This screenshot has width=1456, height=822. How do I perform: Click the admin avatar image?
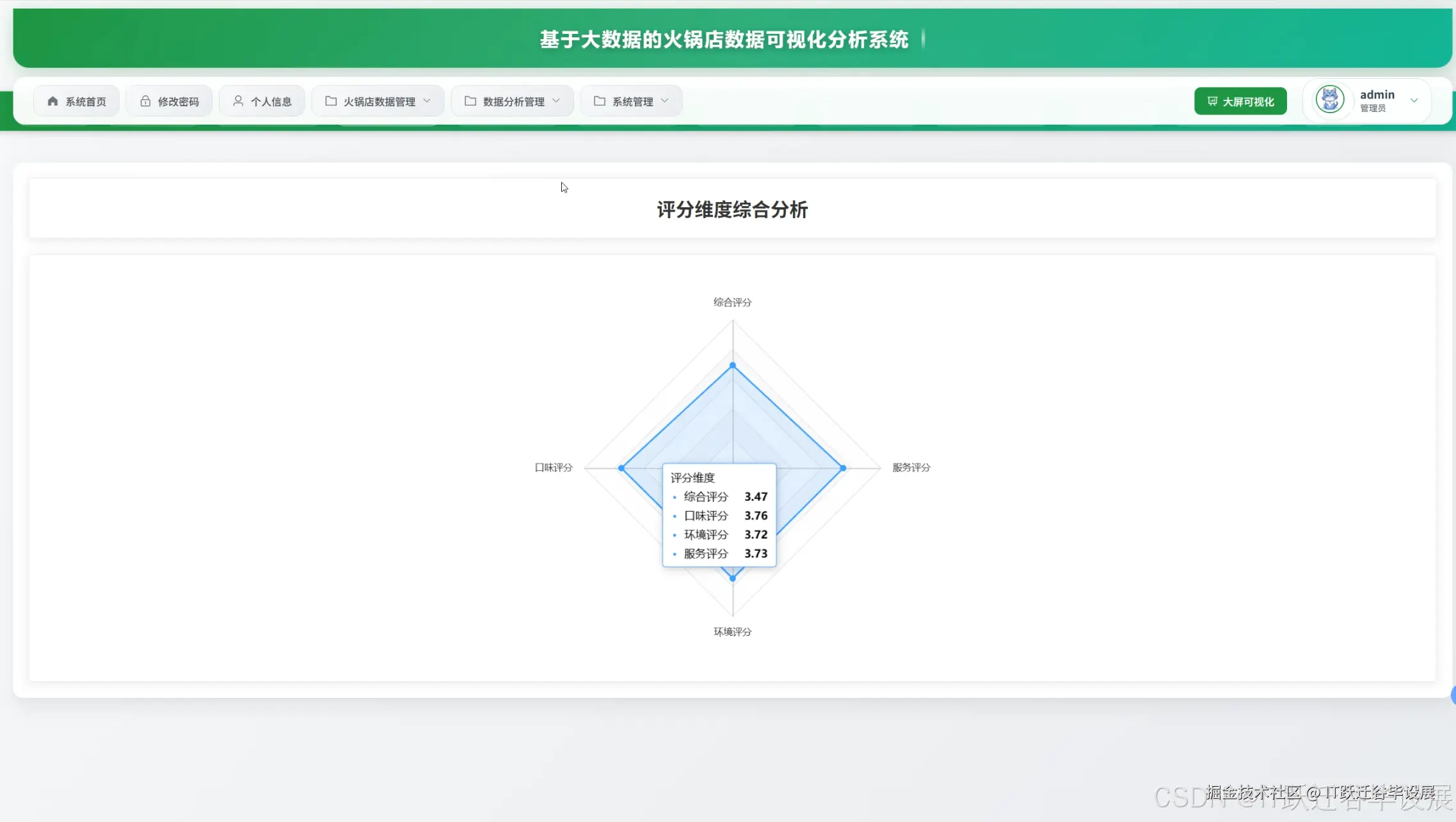point(1330,99)
